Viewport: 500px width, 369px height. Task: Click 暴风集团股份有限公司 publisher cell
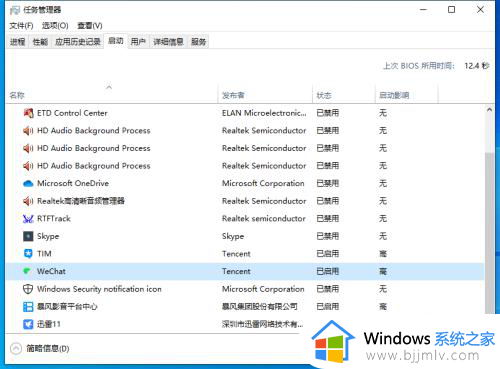pos(260,307)
